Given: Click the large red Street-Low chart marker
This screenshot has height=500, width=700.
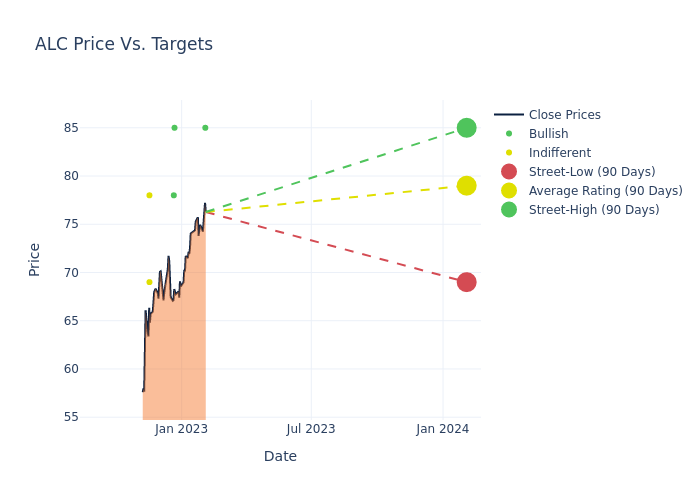Looking at the screenshot, I should coord(466,282).
